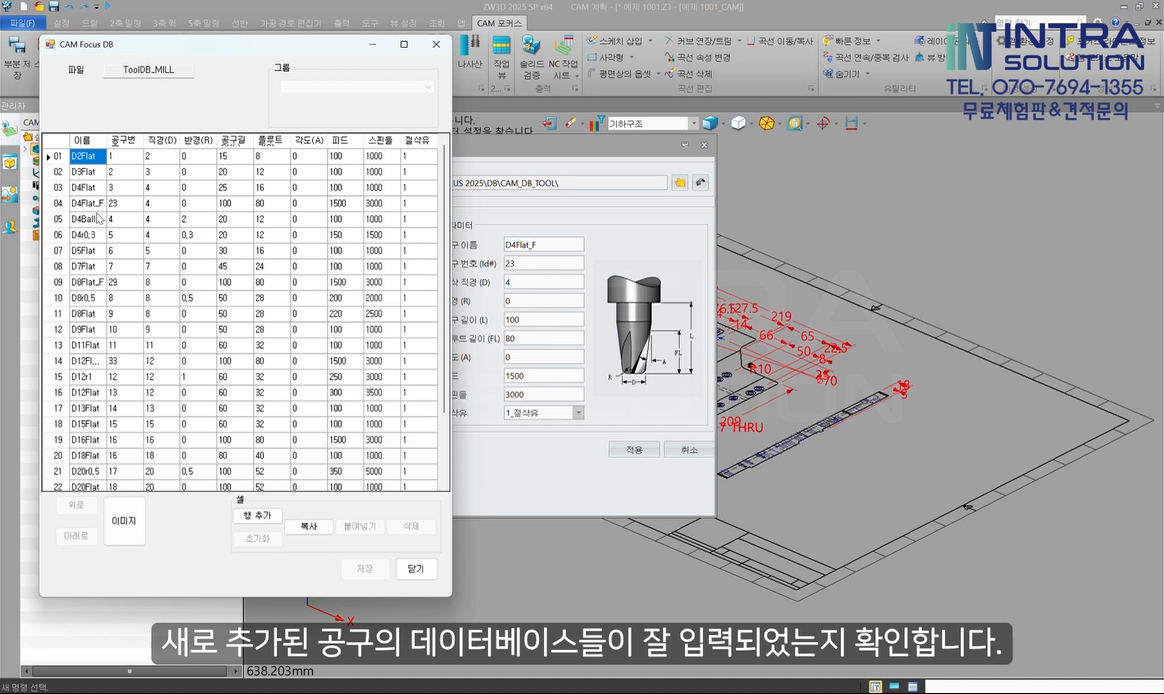Select the D4Ball row in tool table
Viewport: 1164px width, 694px height.
point(241,219)
